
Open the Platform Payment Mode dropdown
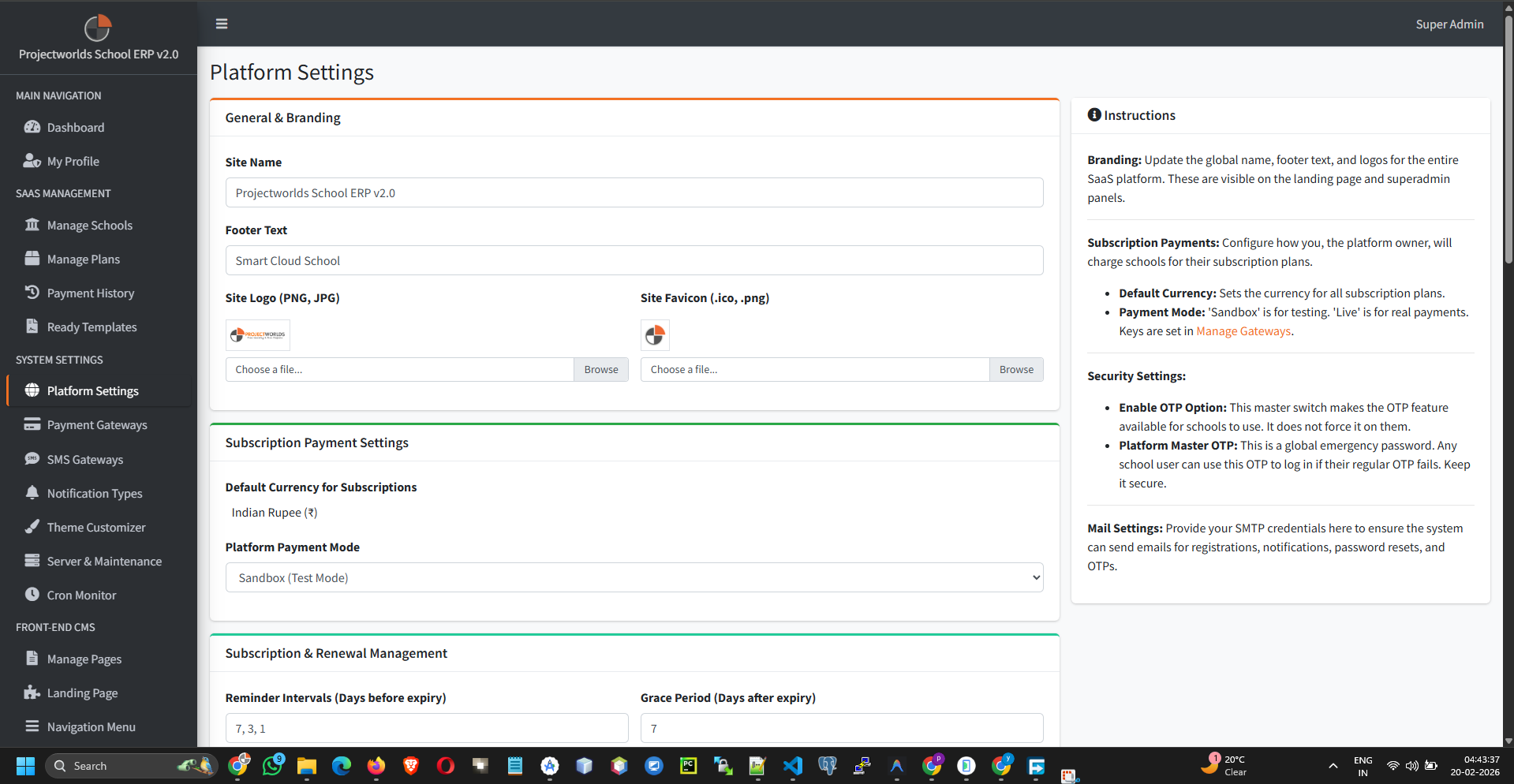(x=634, y=577)
